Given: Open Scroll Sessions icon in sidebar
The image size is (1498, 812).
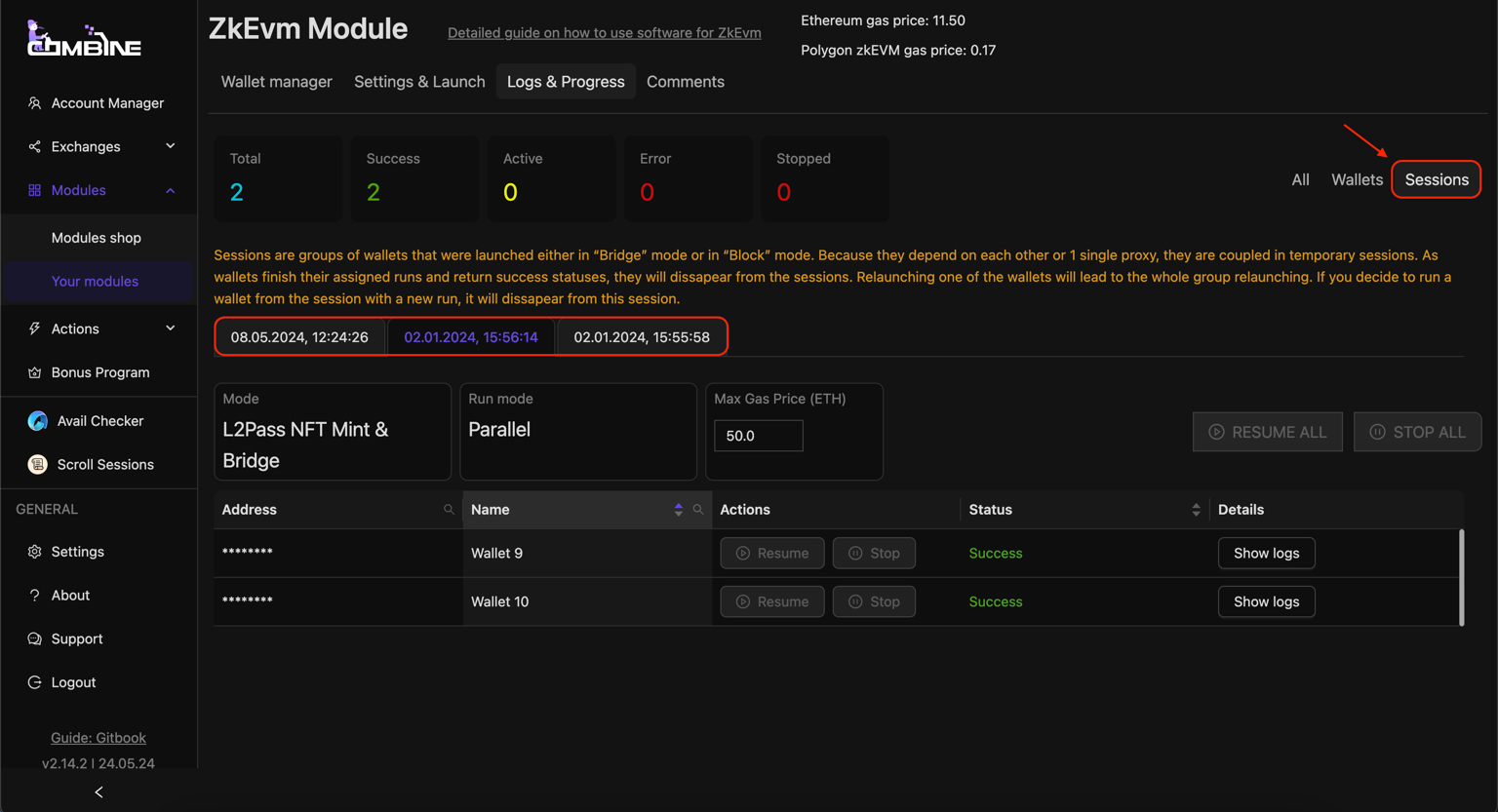Looking at the screenshot, I should [x=37, y=465].
